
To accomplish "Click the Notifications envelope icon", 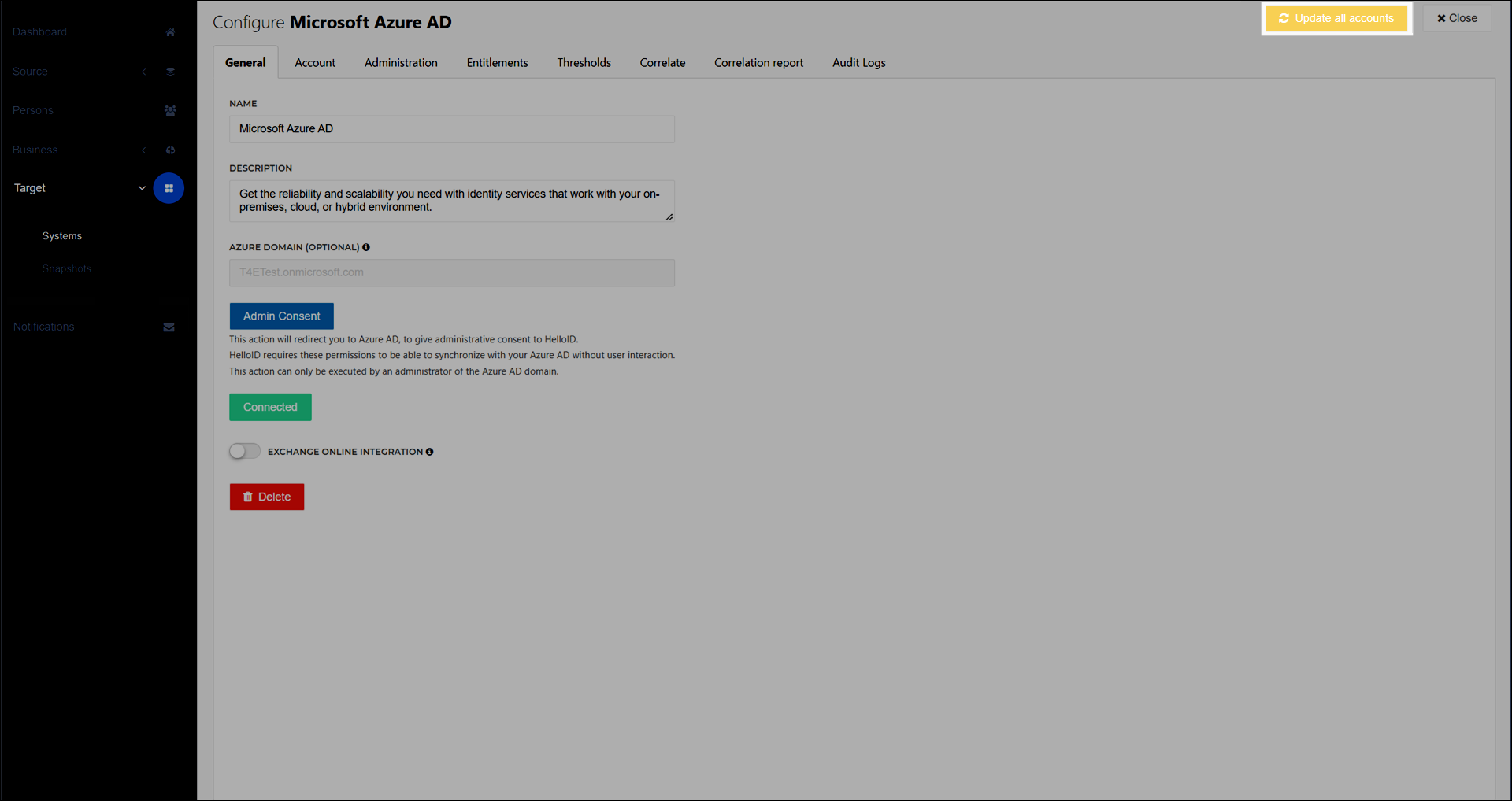I will click(x=169, y=327).
